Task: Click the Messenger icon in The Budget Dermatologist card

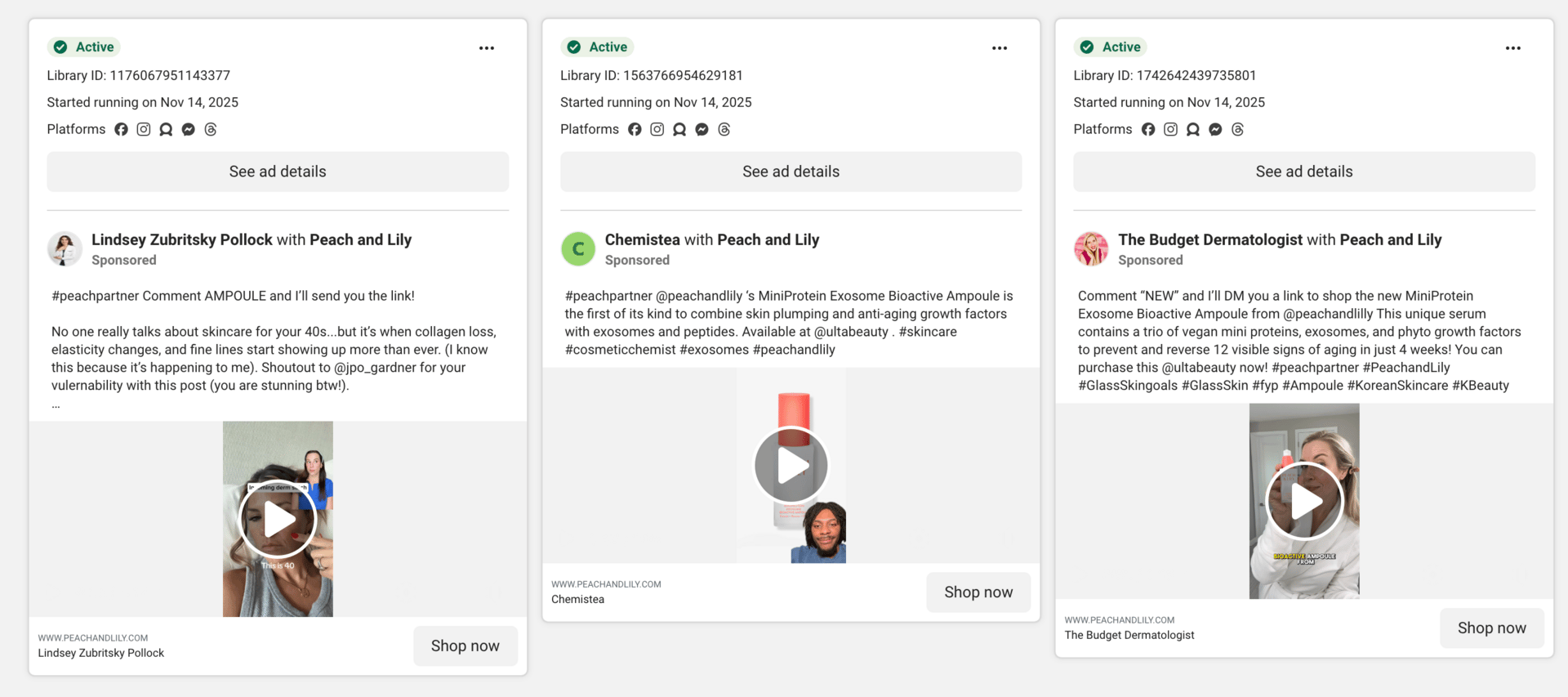Action: tap(1216, 129)
